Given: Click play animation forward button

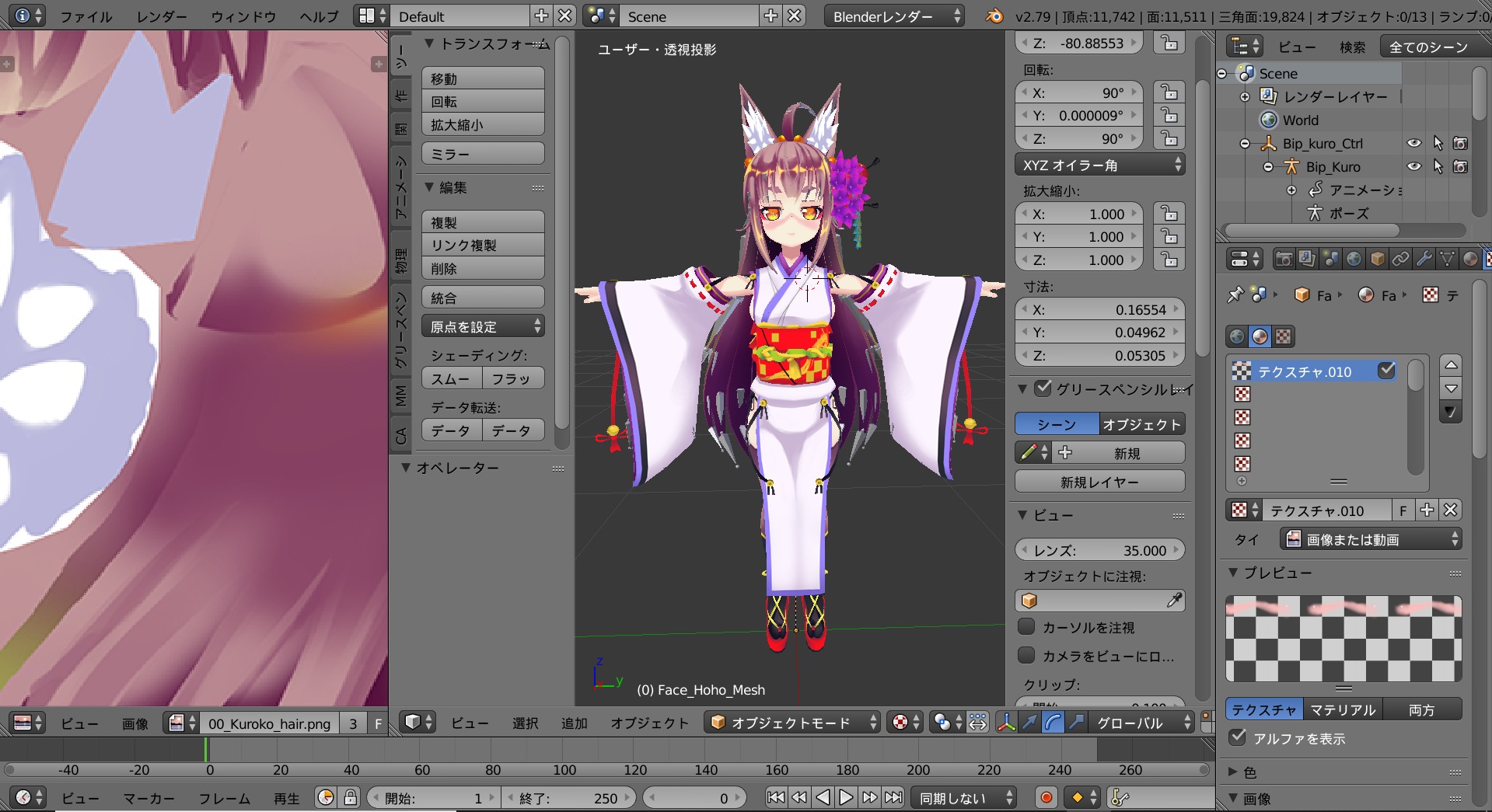Looking at the screenshot, I should (x=846, y=797).
